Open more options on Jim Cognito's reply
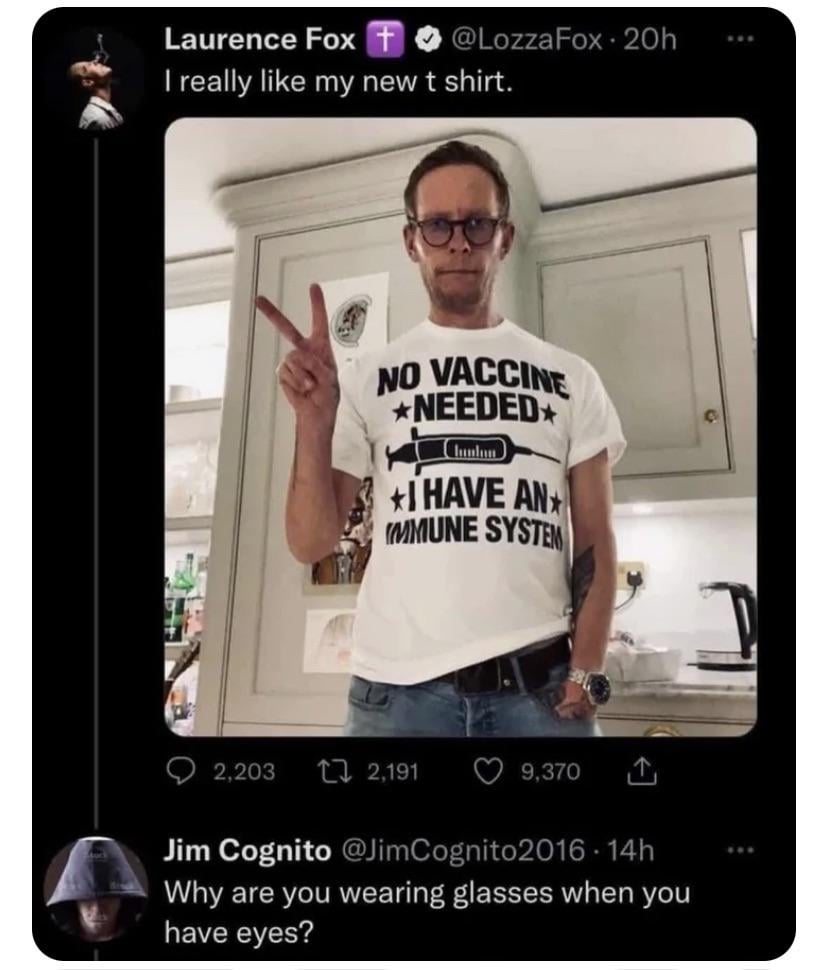The width and height of the screenshot is (828, 970). [x=739, y=850]
